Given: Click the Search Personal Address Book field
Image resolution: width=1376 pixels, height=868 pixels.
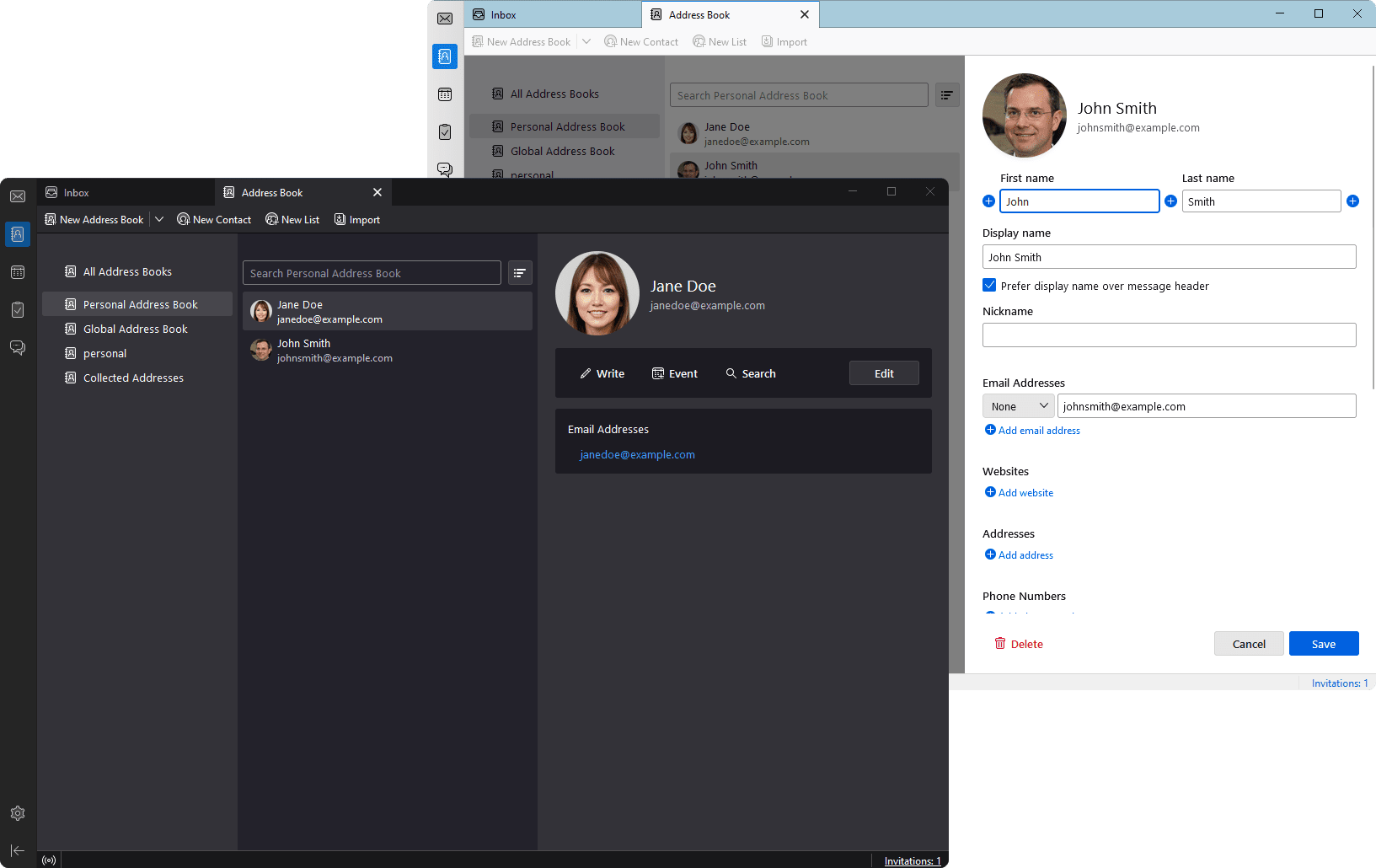Looking at the screenshot, I should [371, 272].
